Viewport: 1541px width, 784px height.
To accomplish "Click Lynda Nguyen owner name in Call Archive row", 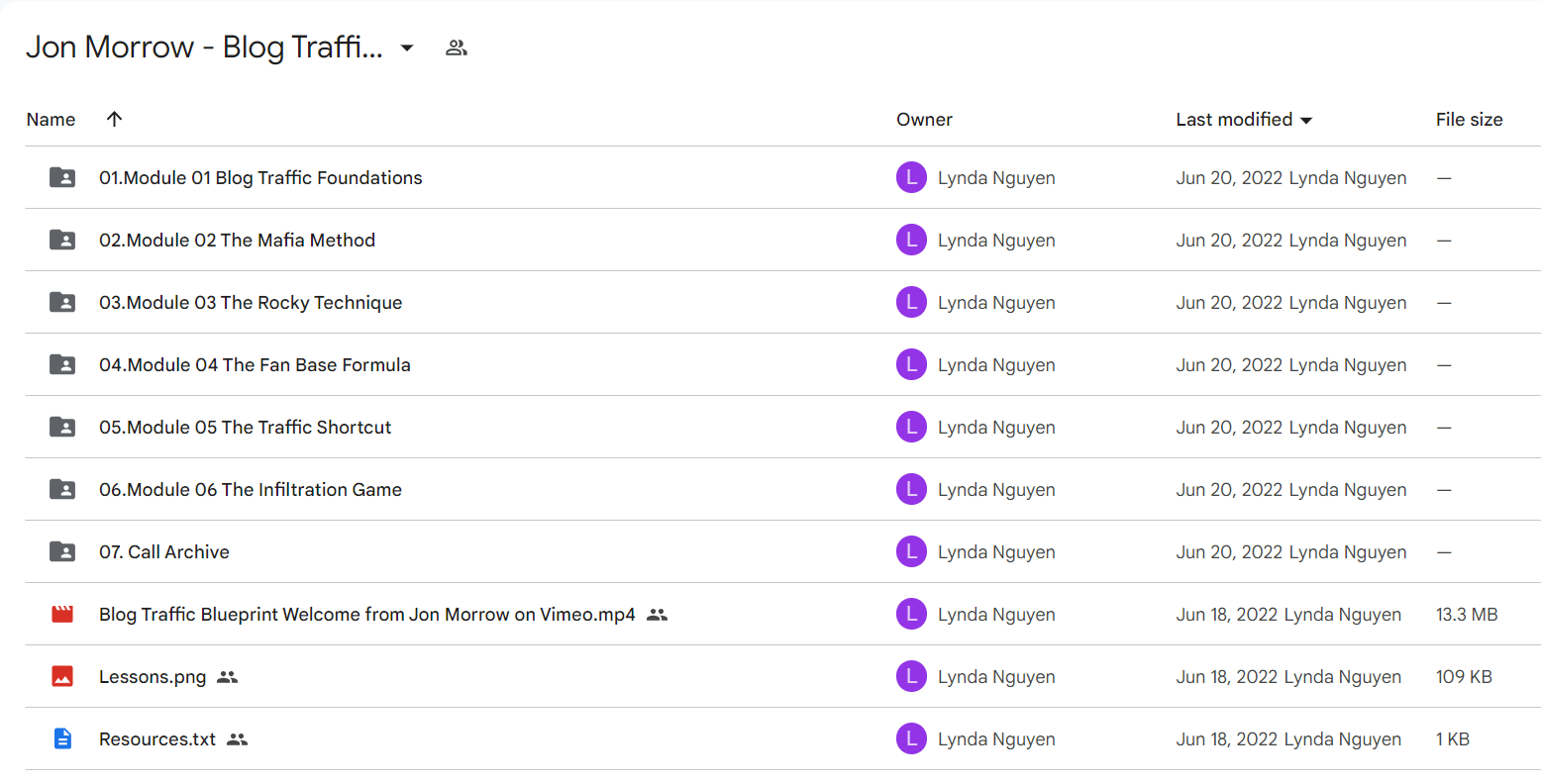I will click(x=996, y=552).
